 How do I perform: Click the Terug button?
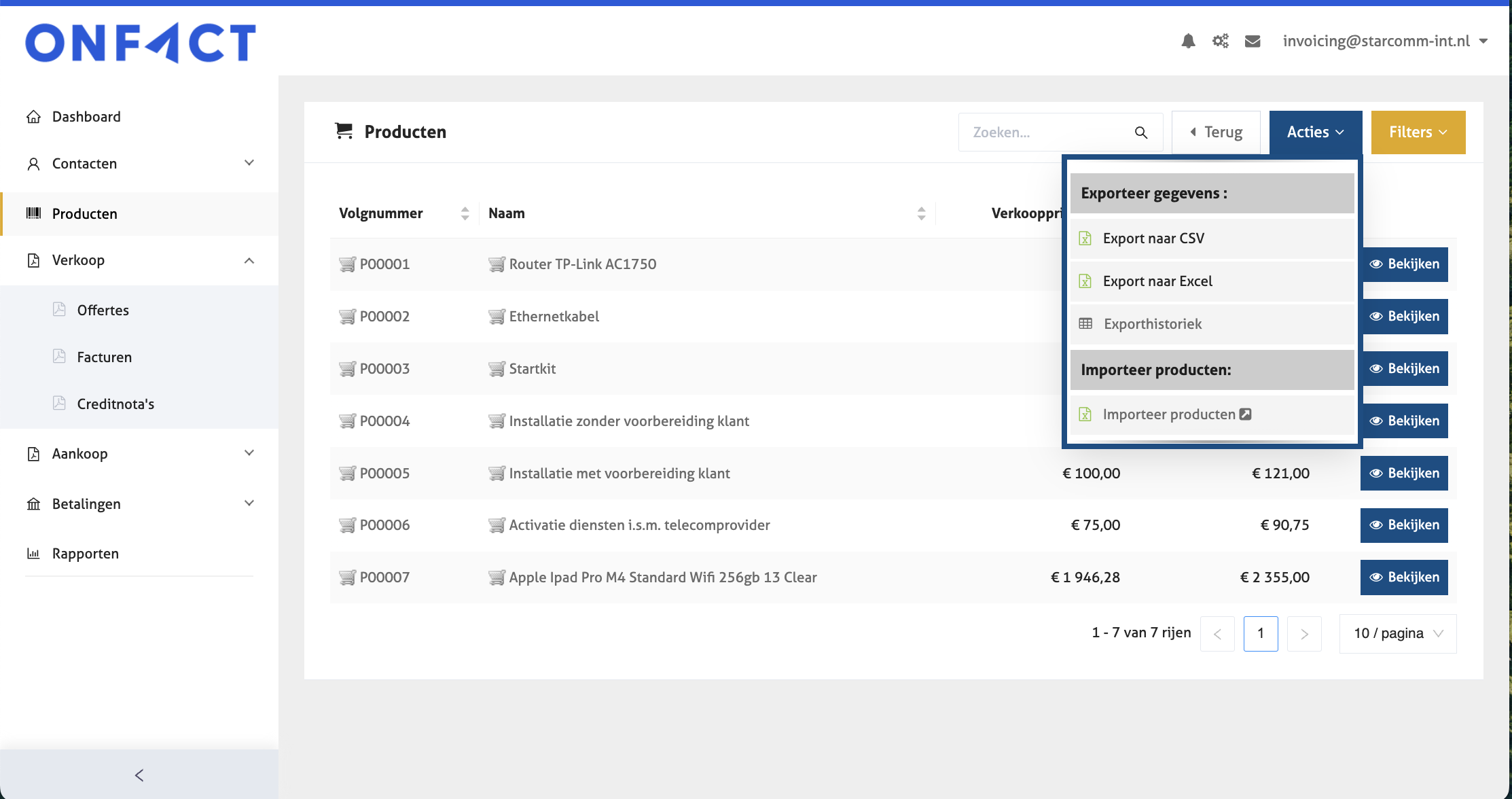click(x=1216, y=132)
